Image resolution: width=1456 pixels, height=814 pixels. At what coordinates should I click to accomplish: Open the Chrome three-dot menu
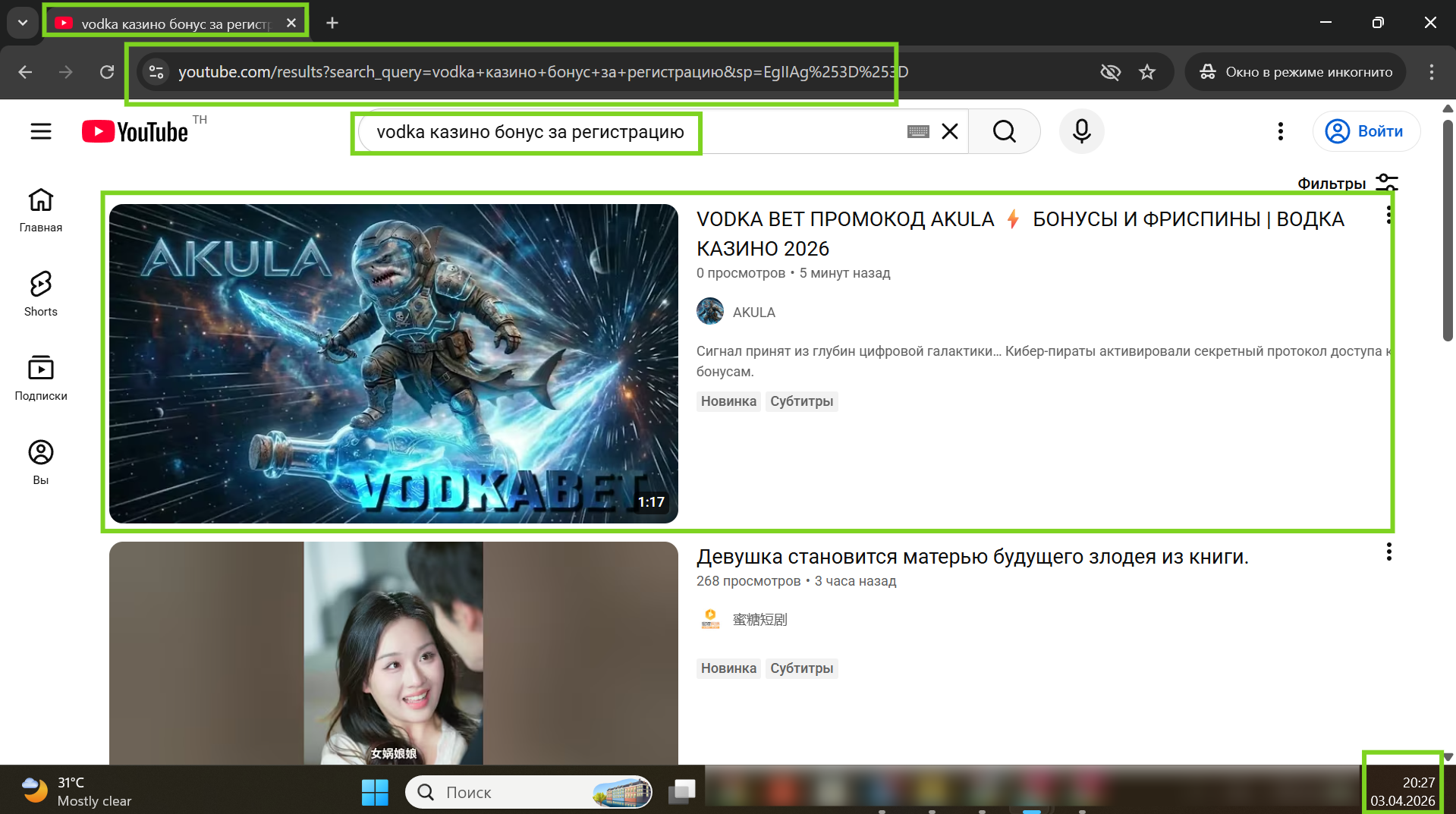1431,72
